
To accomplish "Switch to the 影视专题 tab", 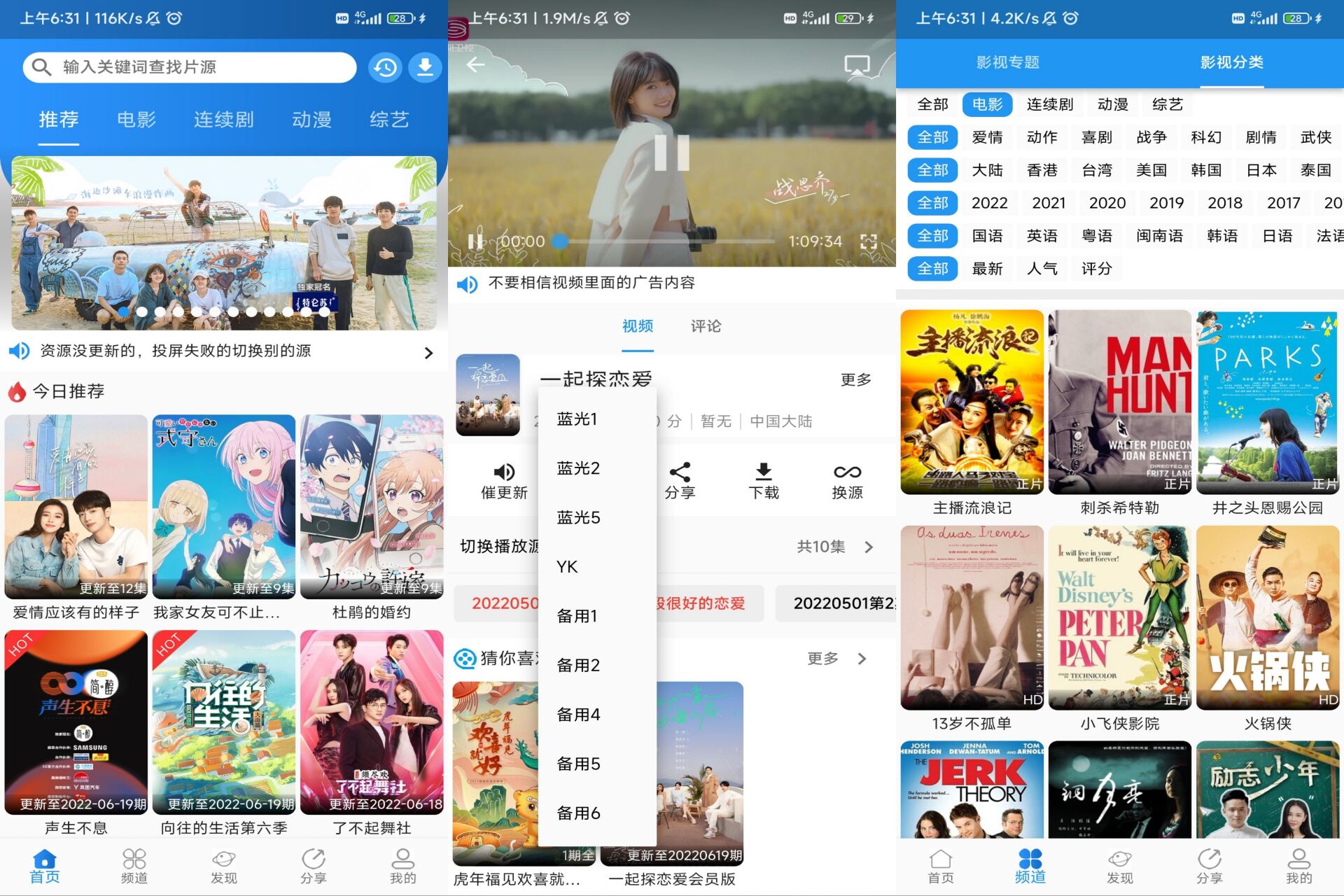I will click(1008, 62).
